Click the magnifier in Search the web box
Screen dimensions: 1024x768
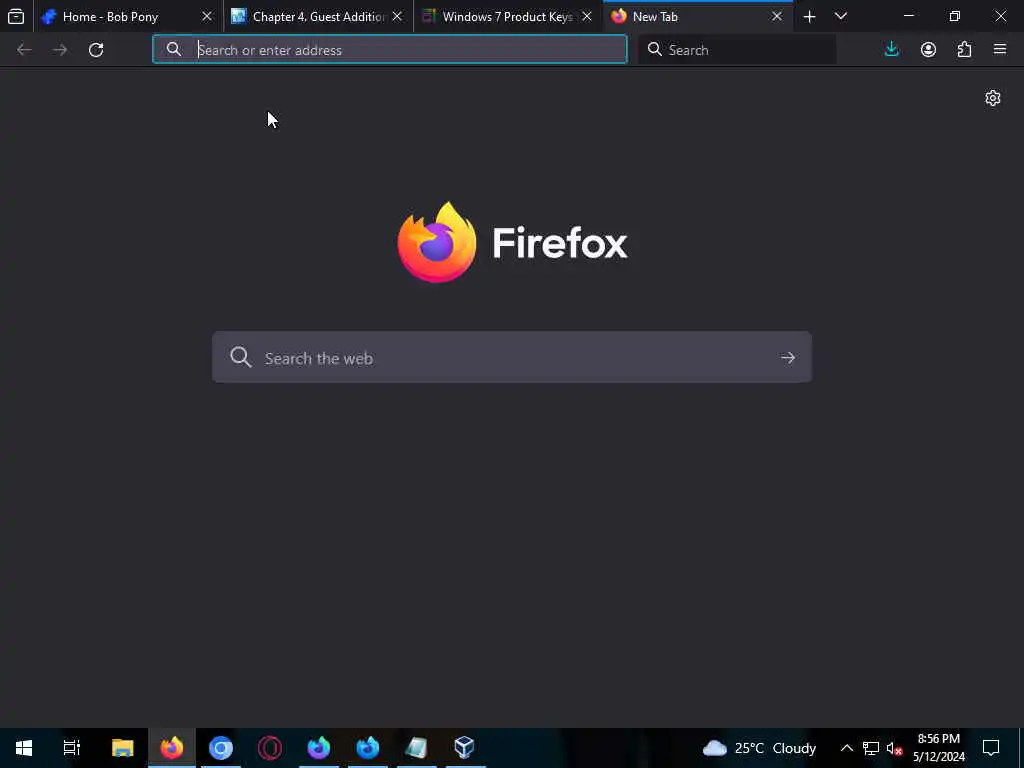coord(240,357)
